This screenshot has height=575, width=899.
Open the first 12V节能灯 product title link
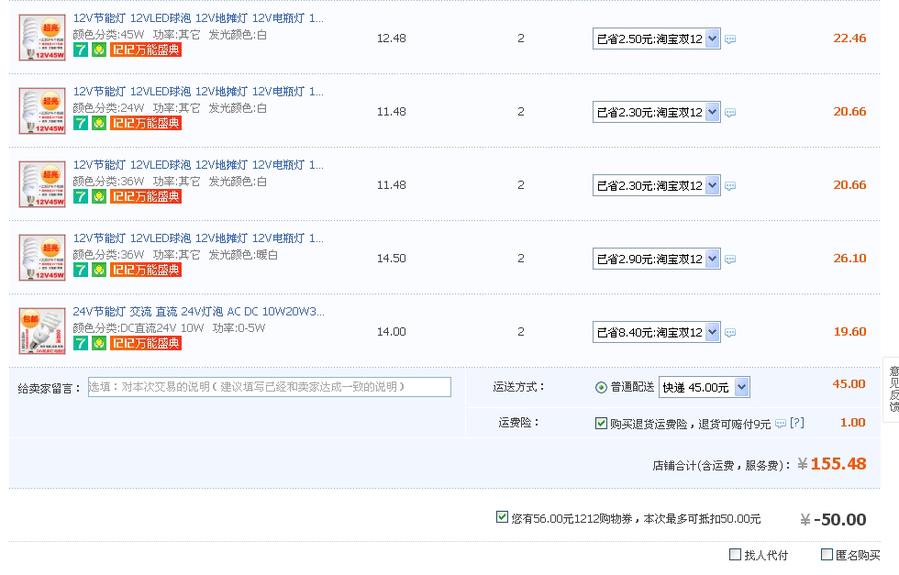tap(198, 19)
